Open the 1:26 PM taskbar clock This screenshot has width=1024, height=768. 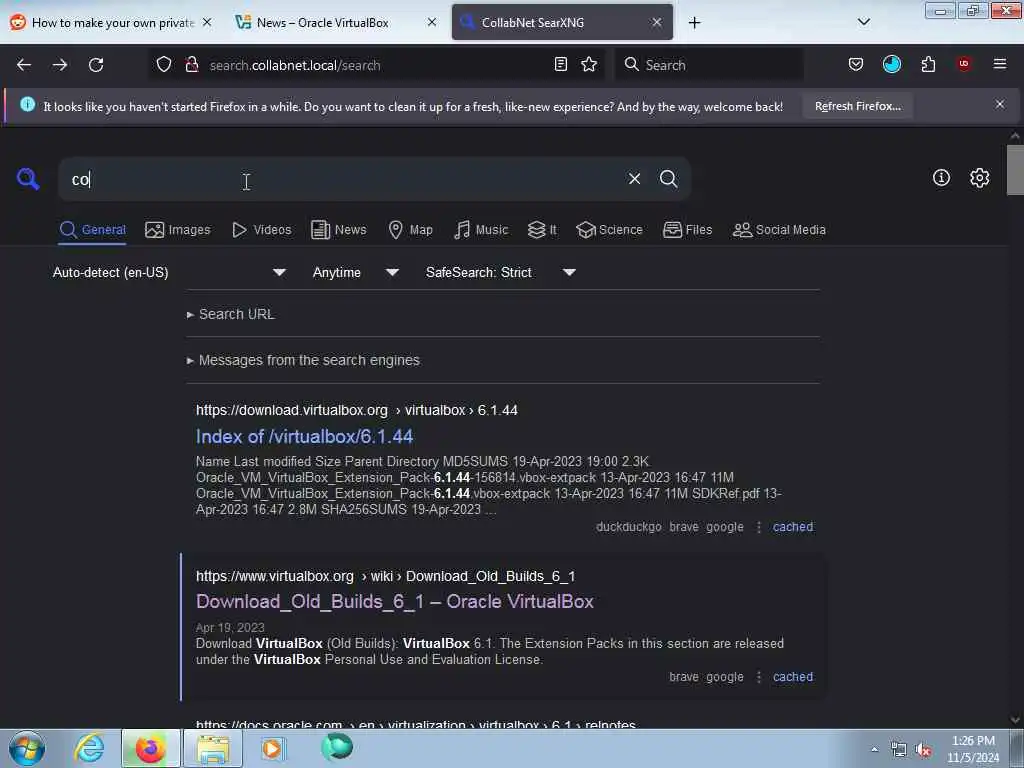tap(973, 749)
